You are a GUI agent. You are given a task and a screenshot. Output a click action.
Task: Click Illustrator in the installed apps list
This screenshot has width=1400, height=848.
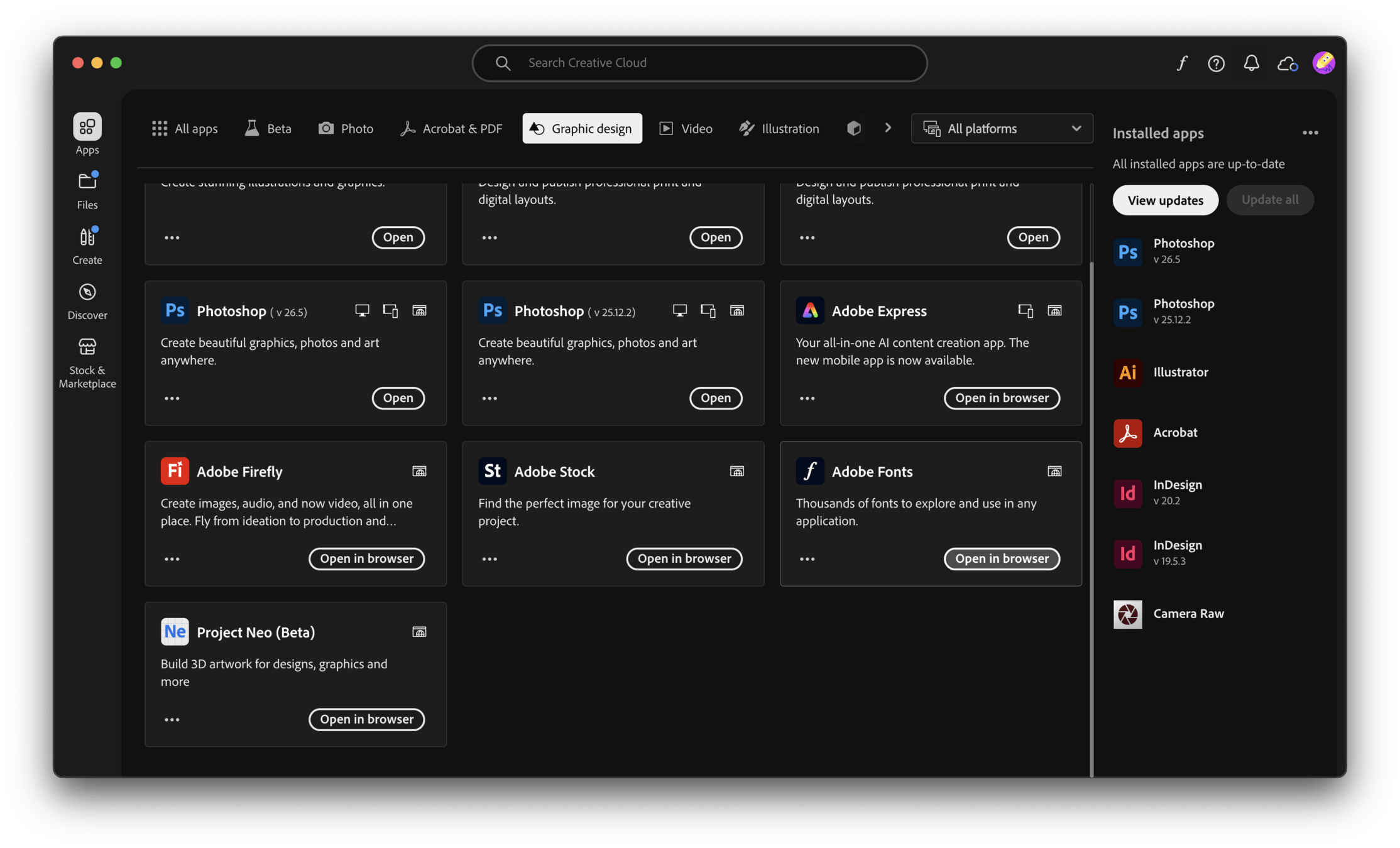point(1180,372)
